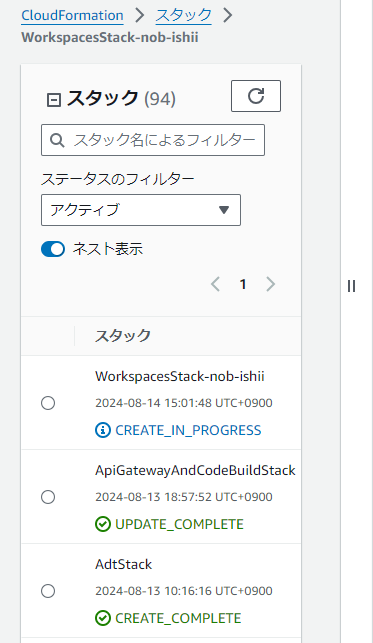Go to the next stacks page arrow
The height and width of the screenshot is (643, 373).
pos(271,284)
